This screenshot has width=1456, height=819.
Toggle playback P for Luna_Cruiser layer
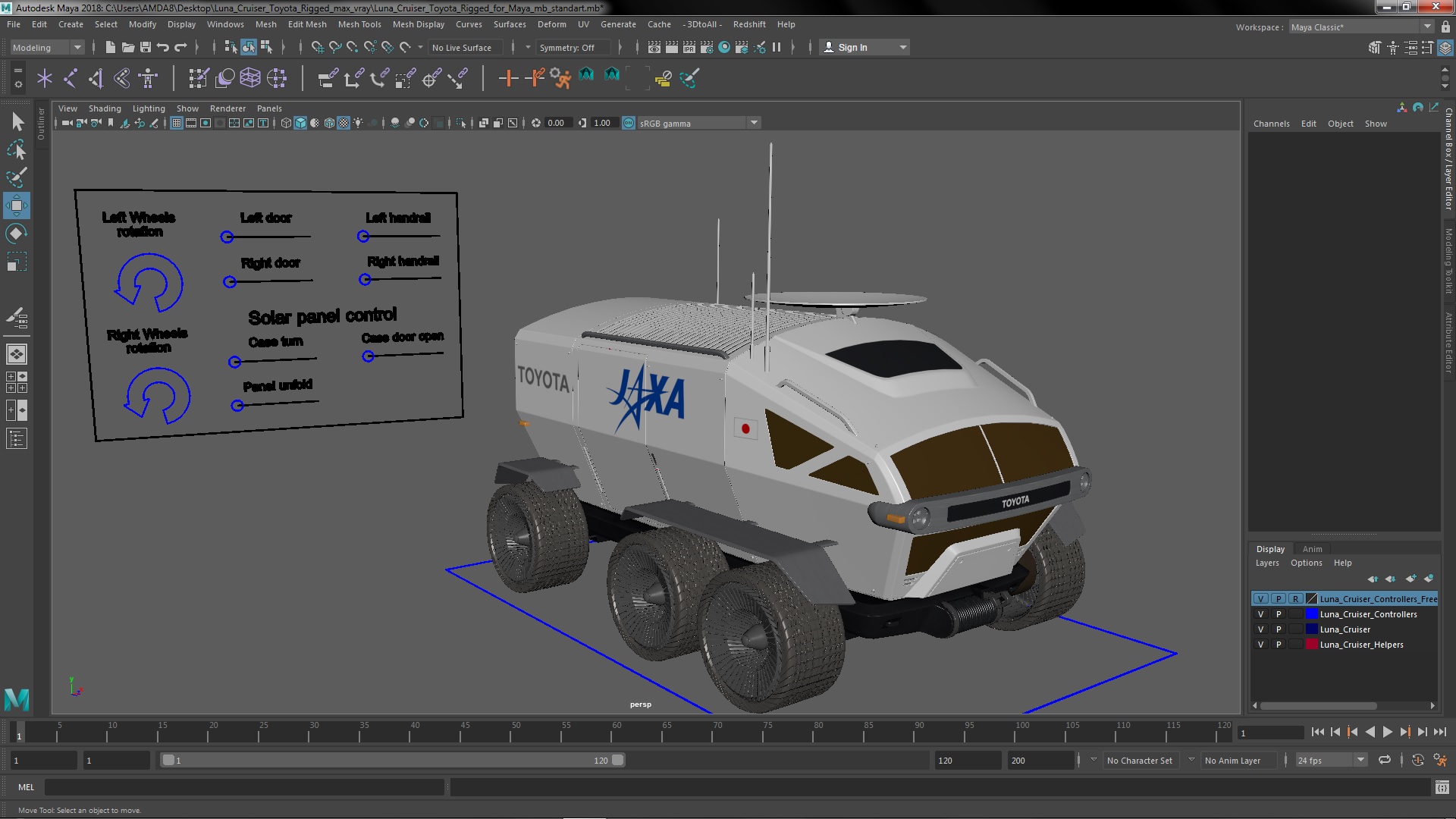[1279, 629]
